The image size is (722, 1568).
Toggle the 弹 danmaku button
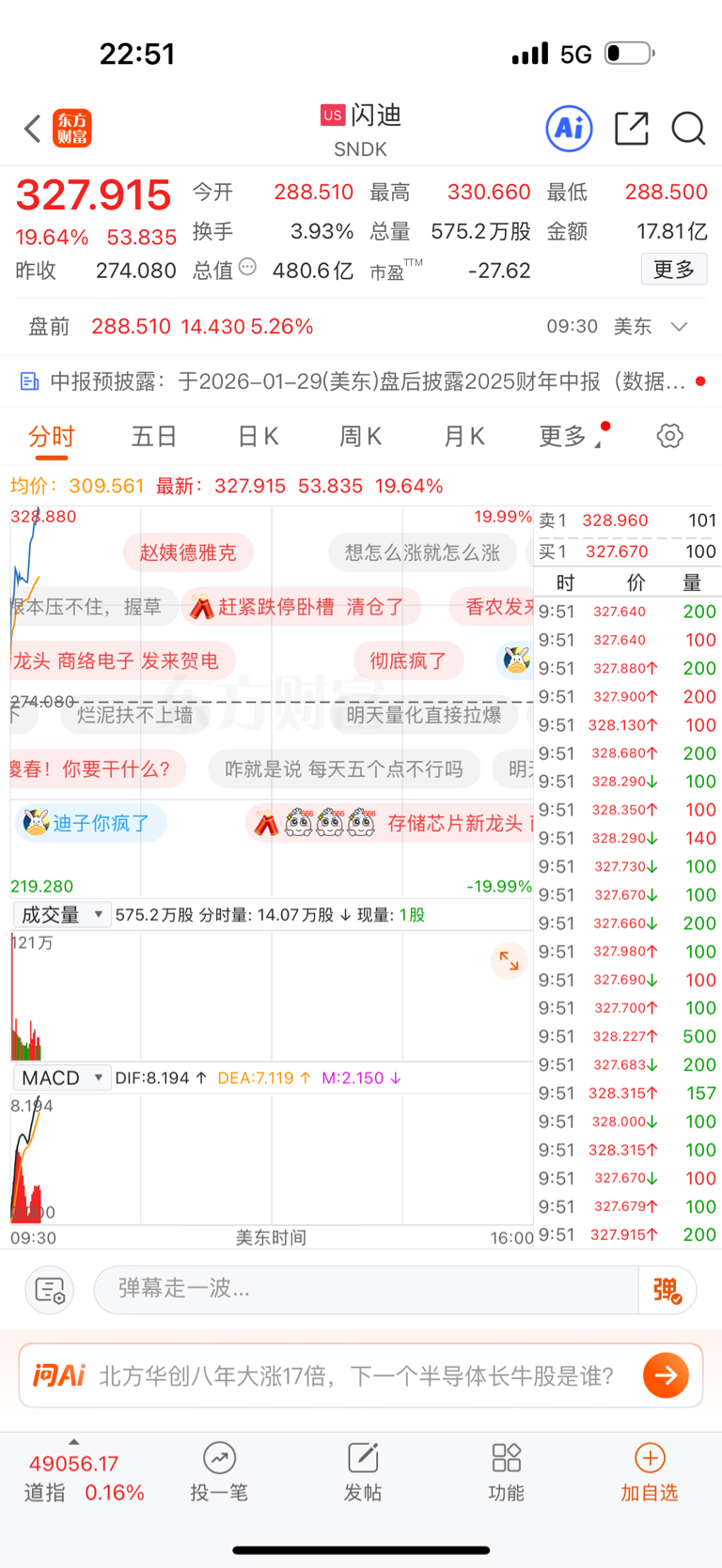667,1290
